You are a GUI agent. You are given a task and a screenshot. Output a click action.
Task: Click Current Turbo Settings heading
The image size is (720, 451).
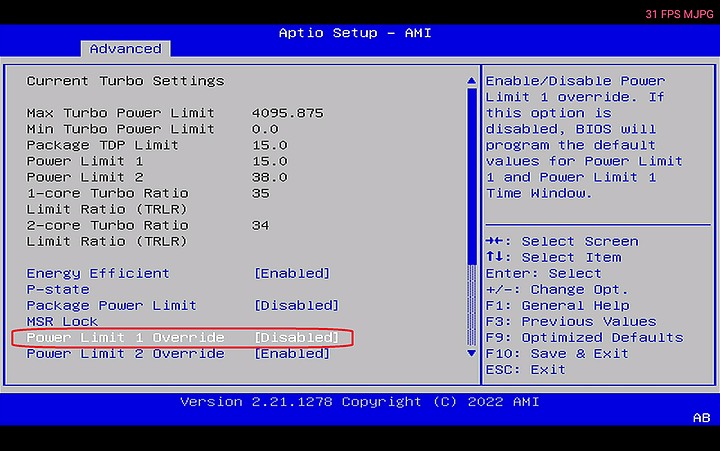point(125,81)
